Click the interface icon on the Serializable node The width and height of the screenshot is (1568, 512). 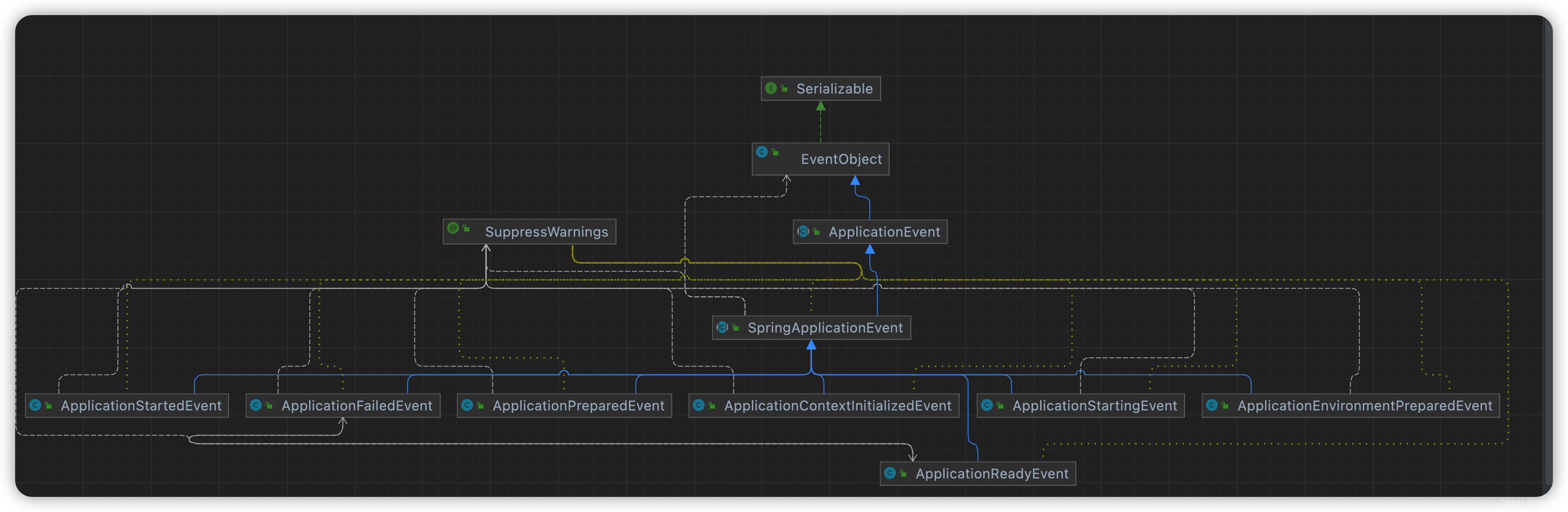point(772,88)
